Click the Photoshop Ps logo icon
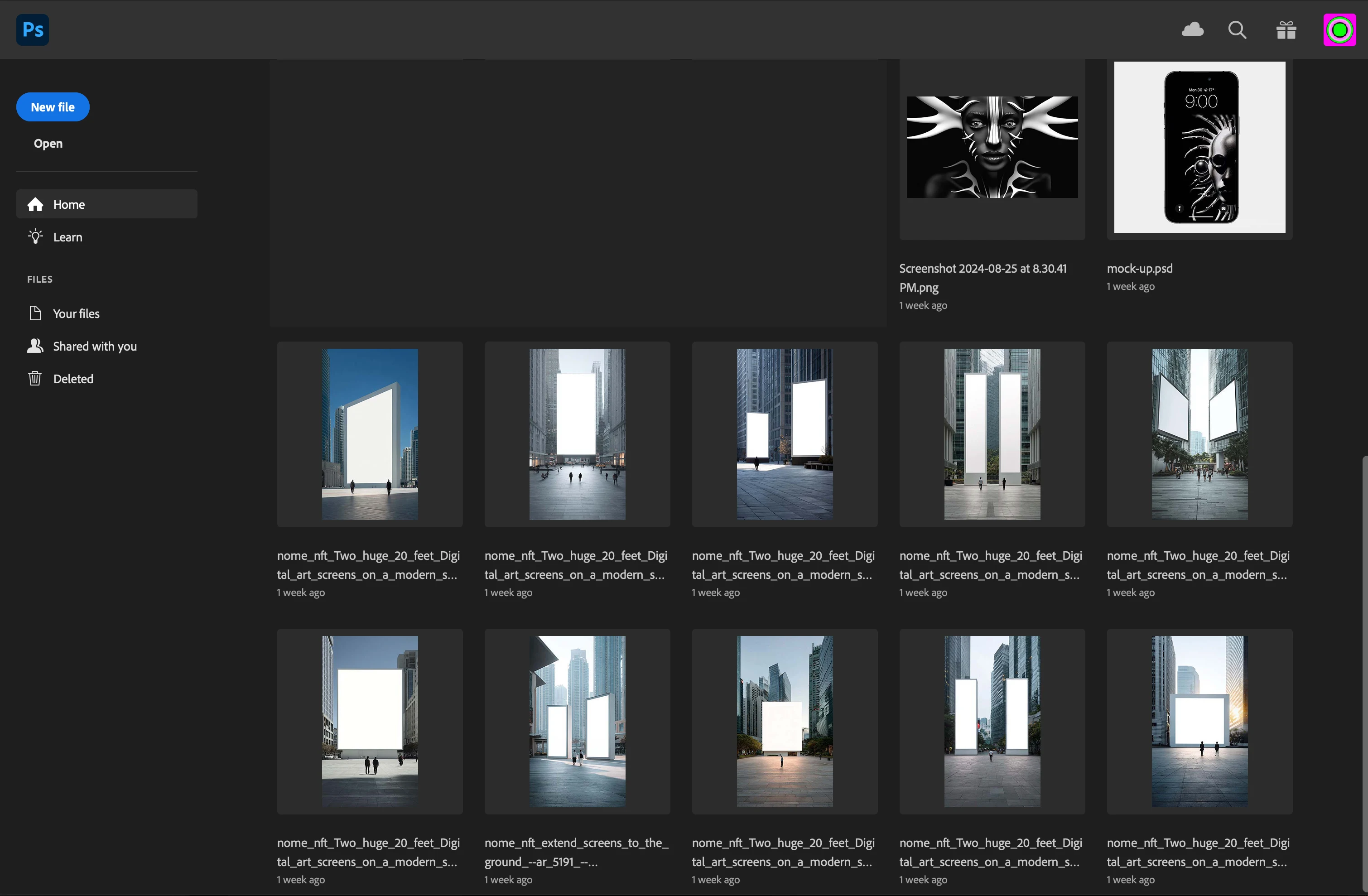1368x896 pixels. tap(33, 30)
